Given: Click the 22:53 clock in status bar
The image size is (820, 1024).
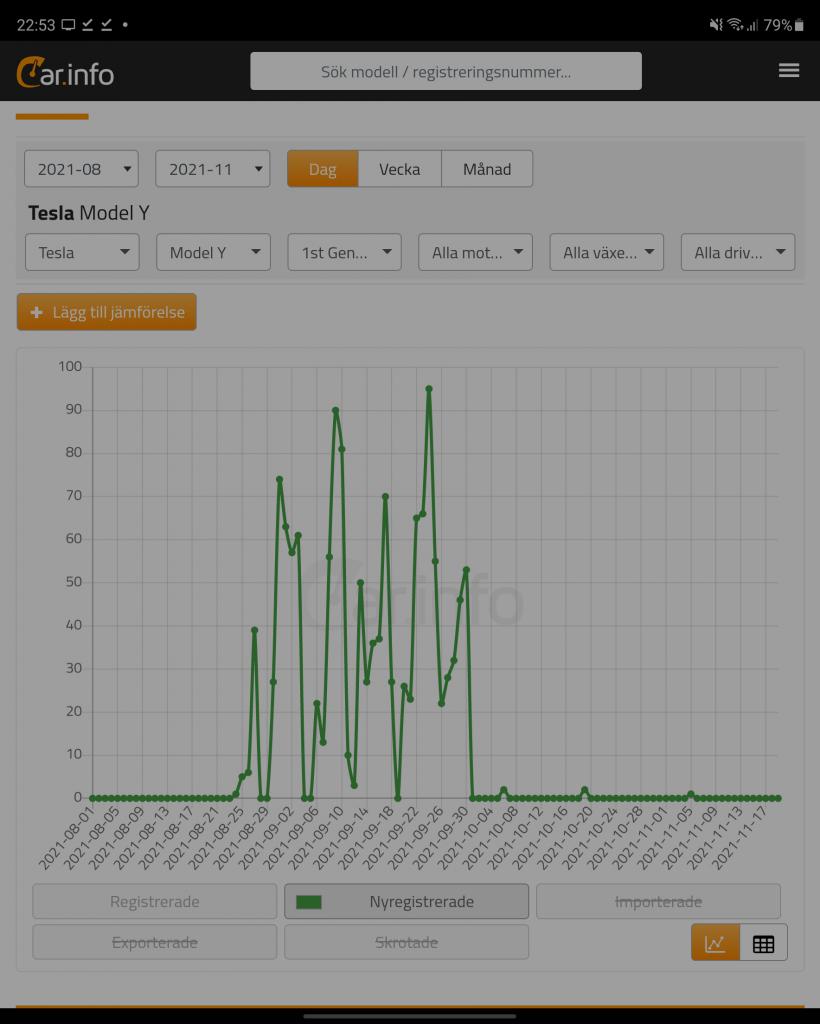Looking at the screenshot, I should [x=36, y=25].
